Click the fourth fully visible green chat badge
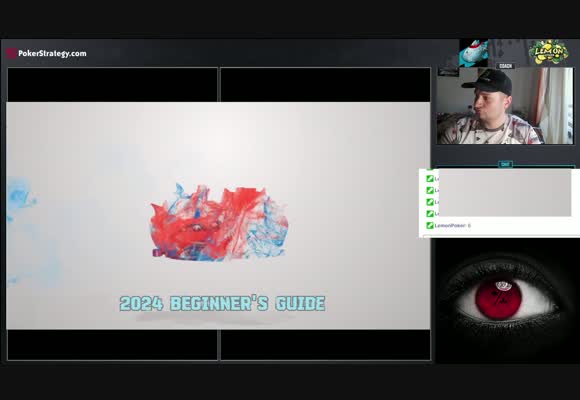Viewport: 580px width, 400px height. tap(429, 214)
